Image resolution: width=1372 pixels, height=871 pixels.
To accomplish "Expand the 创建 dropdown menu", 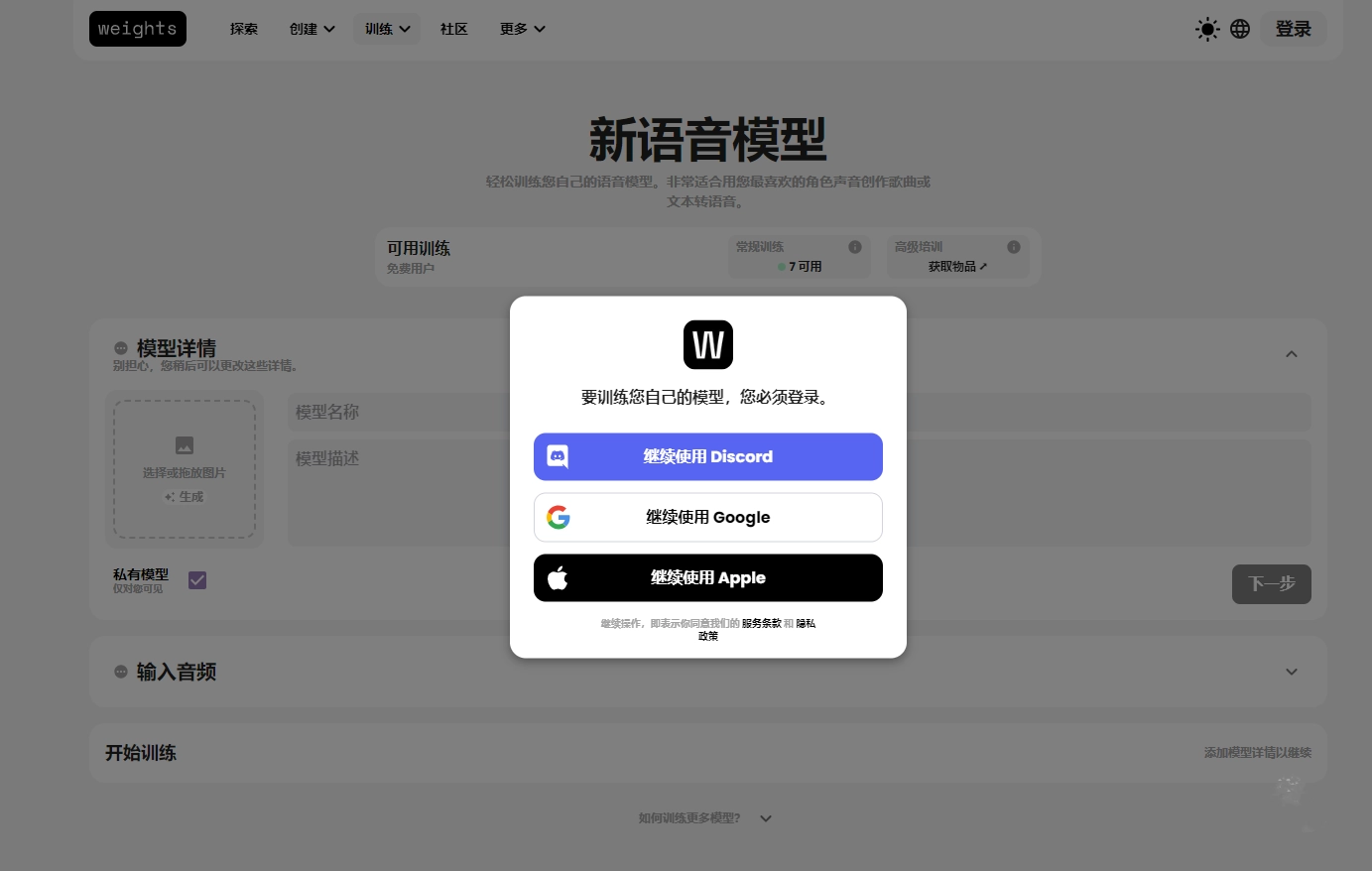I will click(312, 29).
